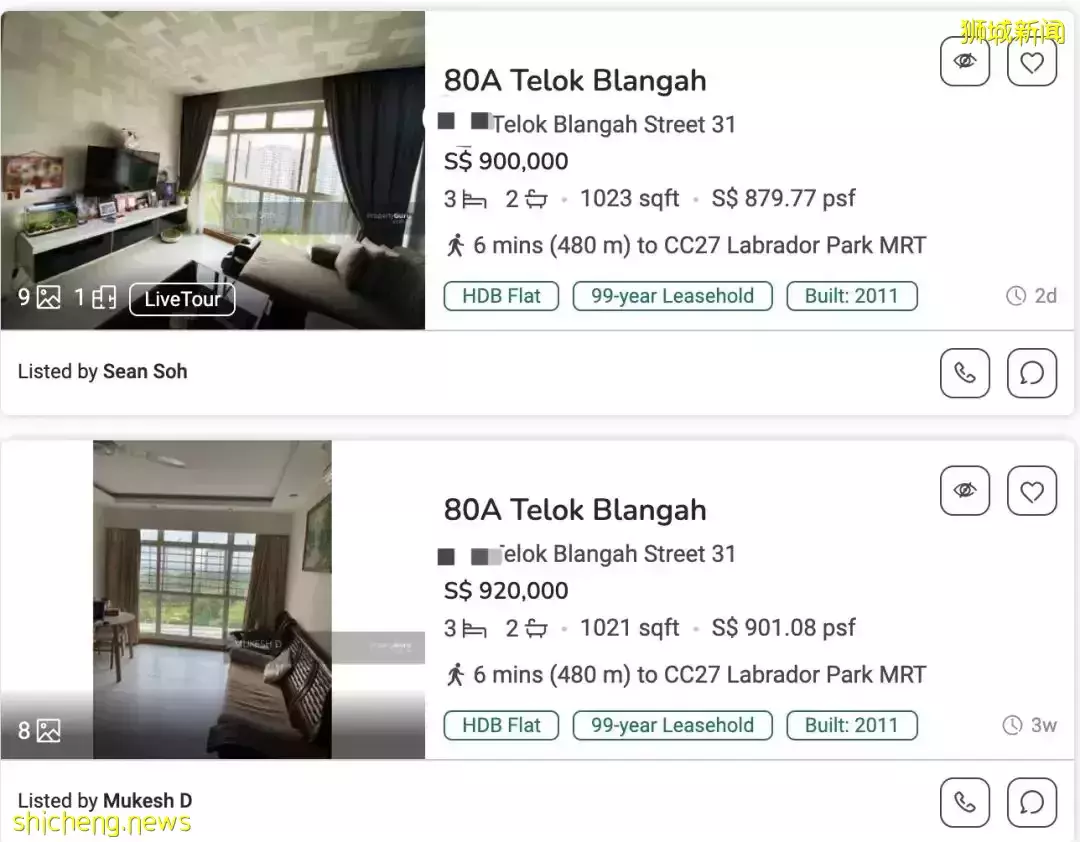
Task: Open the LiveTour for the first listing
Action: click(182, 299)
